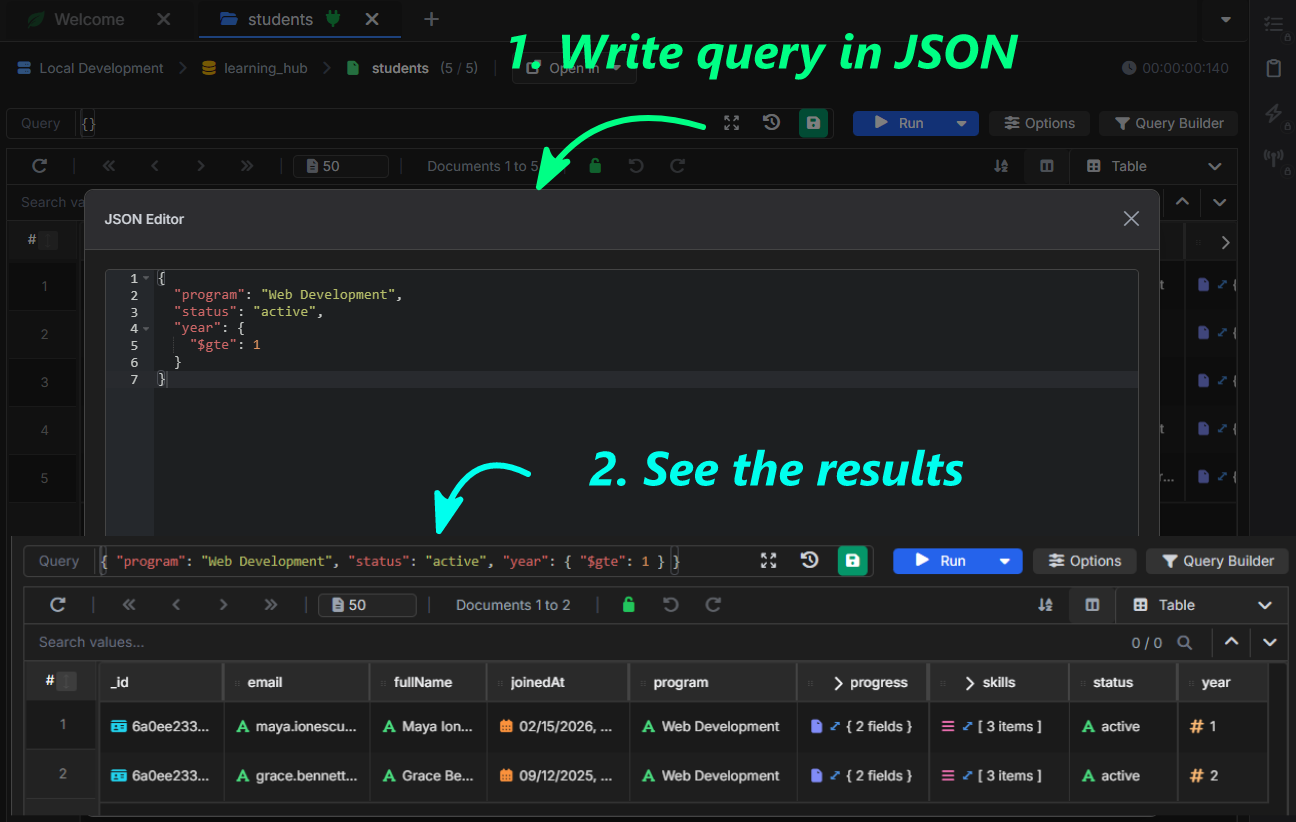The image size is (1296, 822).
Task: Click the redo icon in the Documents 1 to 2 toolbar
Action: tap(713, 605)
